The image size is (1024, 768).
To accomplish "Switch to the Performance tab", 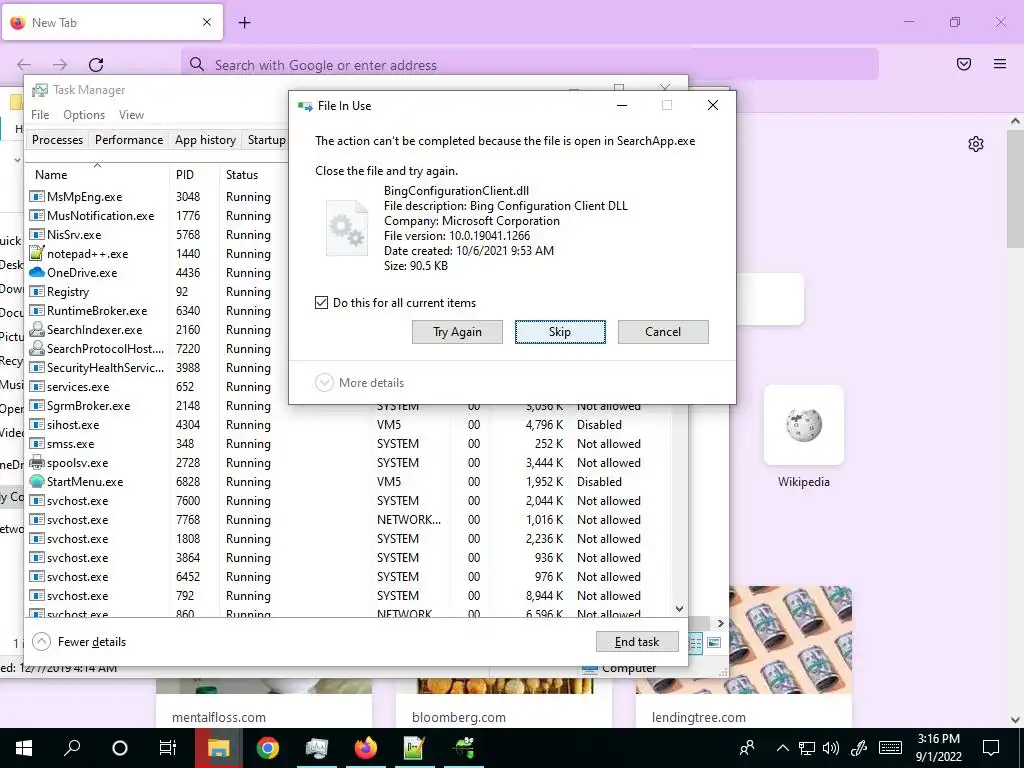I will (x=129, y=140).
